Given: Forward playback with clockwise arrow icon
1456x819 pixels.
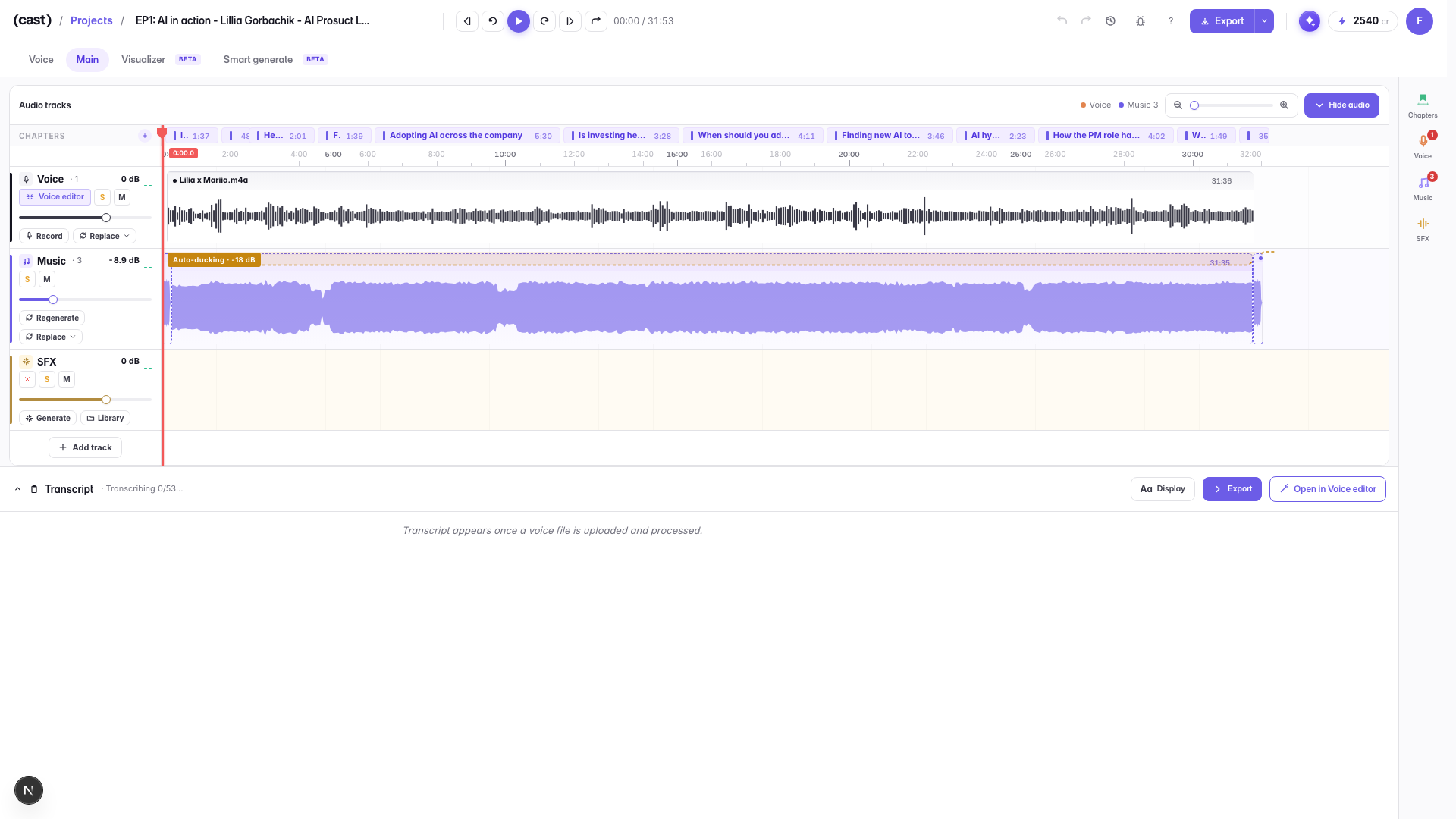Looking at the screenshot, I should (544, 21).
